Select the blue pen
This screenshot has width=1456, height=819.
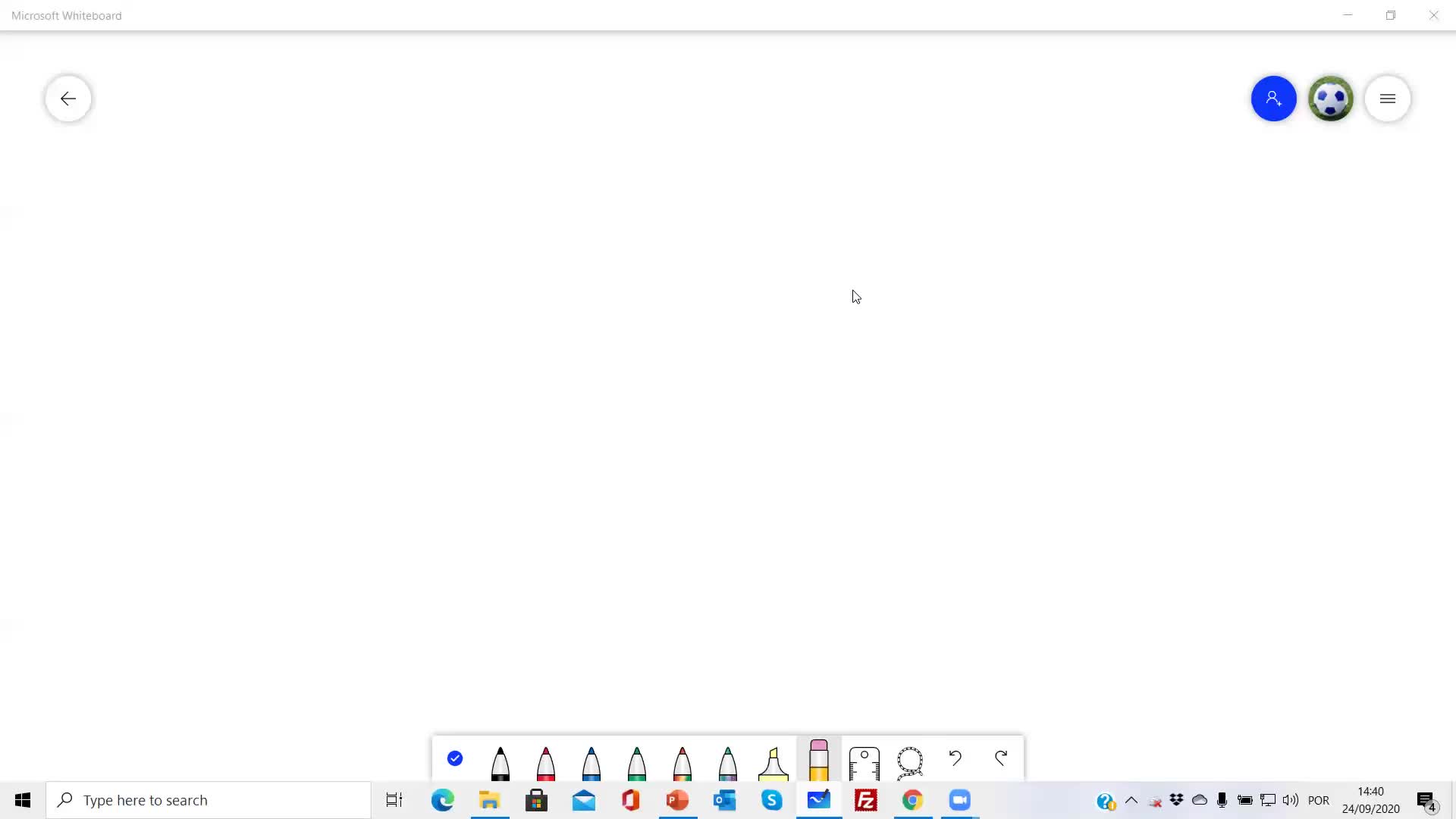[x=591, y=762]
